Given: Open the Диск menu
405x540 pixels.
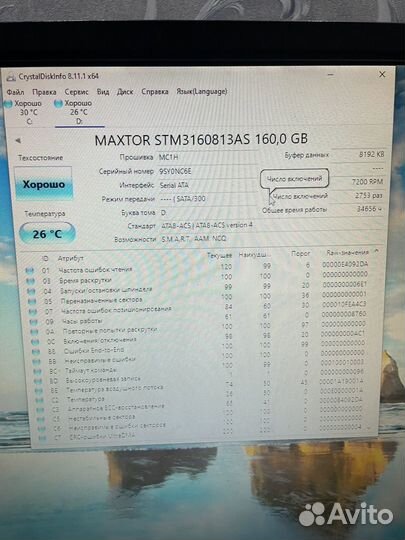Looking at the screenshot, I should [125, 92].
